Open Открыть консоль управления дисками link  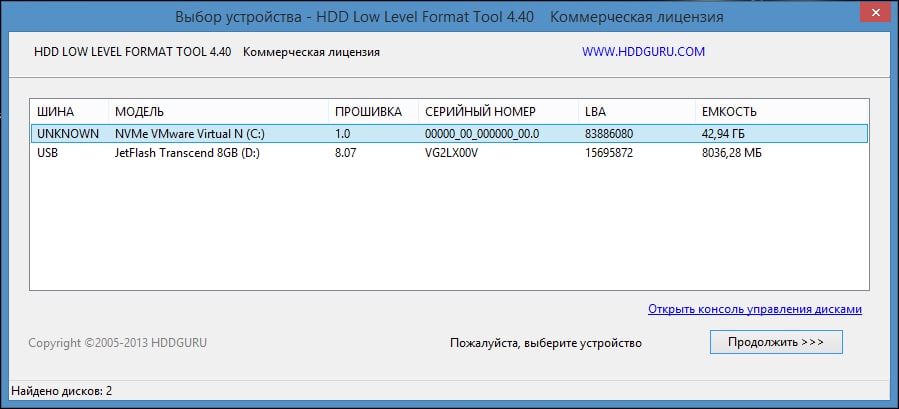point(755,309)
